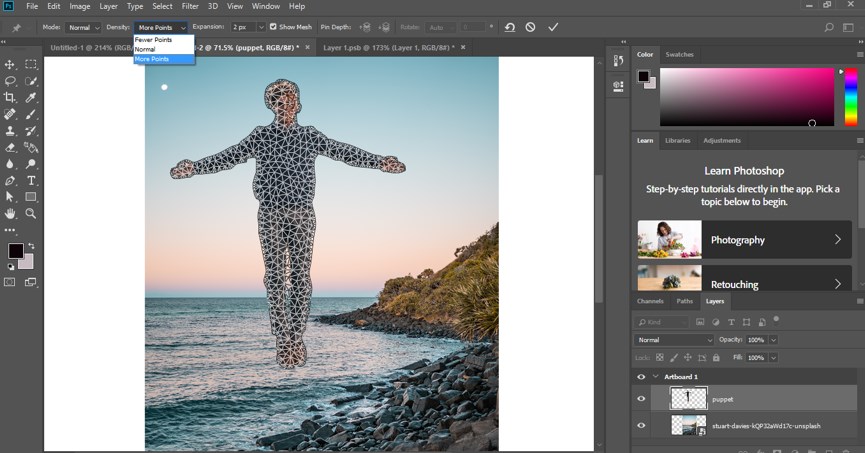Open the Mode dropdown in options bar
This screenshot has height=453, width=865.
click(82, 27)
